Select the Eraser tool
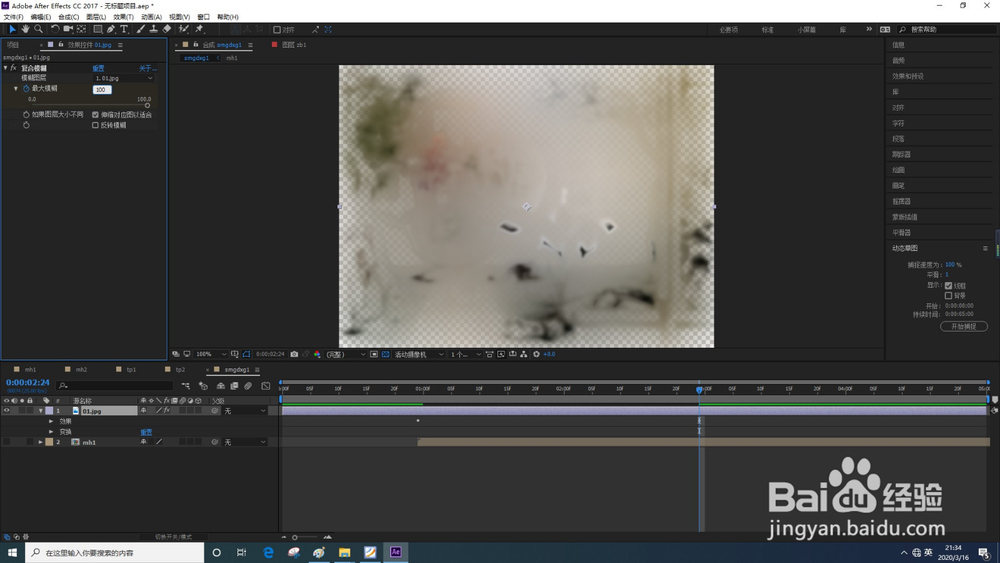The width and height of the screenshot is (1000, 563). [166, 29]
